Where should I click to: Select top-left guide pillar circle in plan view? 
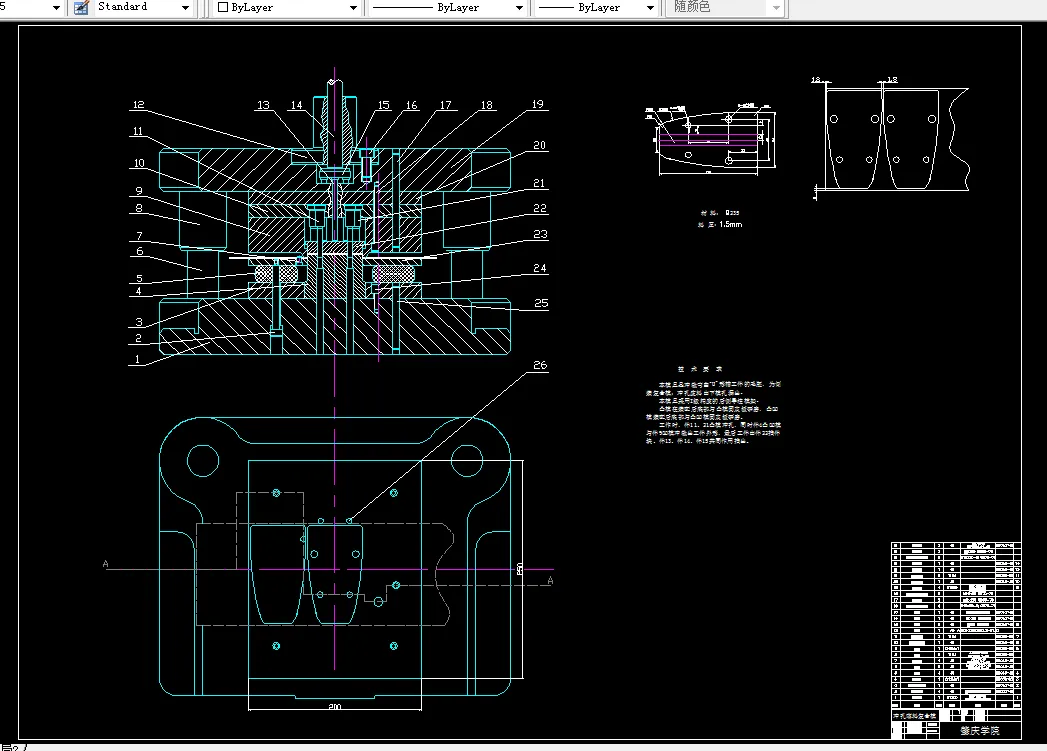click(203, 461)
